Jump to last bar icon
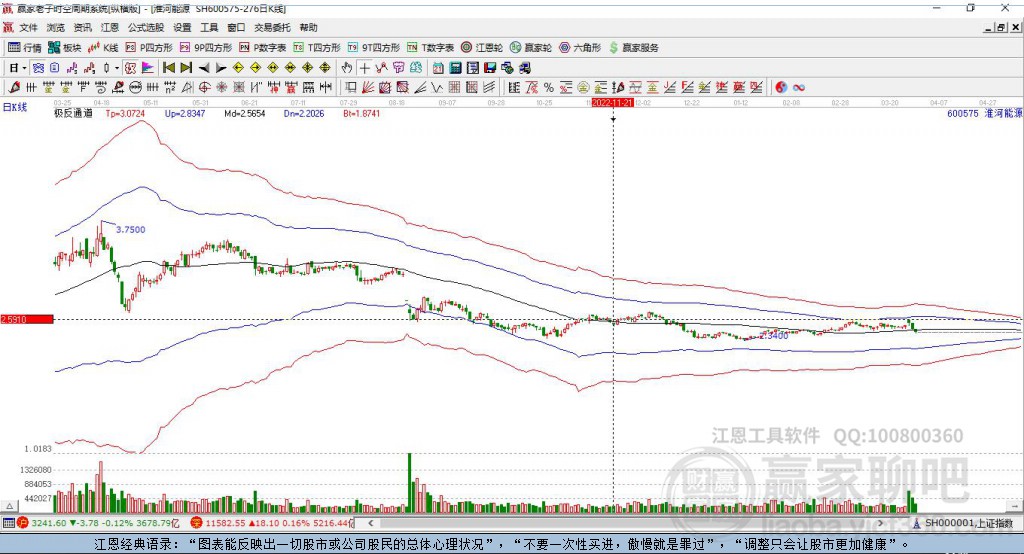Viewport: 1024px width, 554px height. 186,68
